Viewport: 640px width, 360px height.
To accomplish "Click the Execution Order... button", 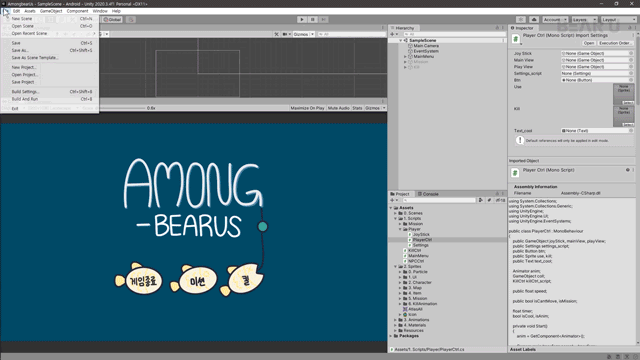I will coord(615,43).
